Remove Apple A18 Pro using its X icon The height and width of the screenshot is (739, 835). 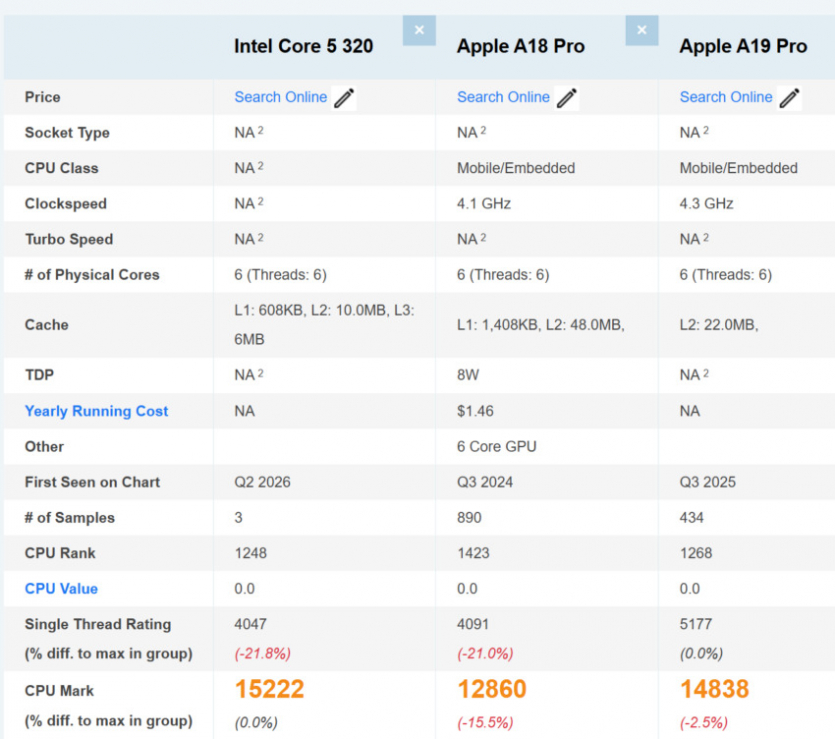[641, 30]
